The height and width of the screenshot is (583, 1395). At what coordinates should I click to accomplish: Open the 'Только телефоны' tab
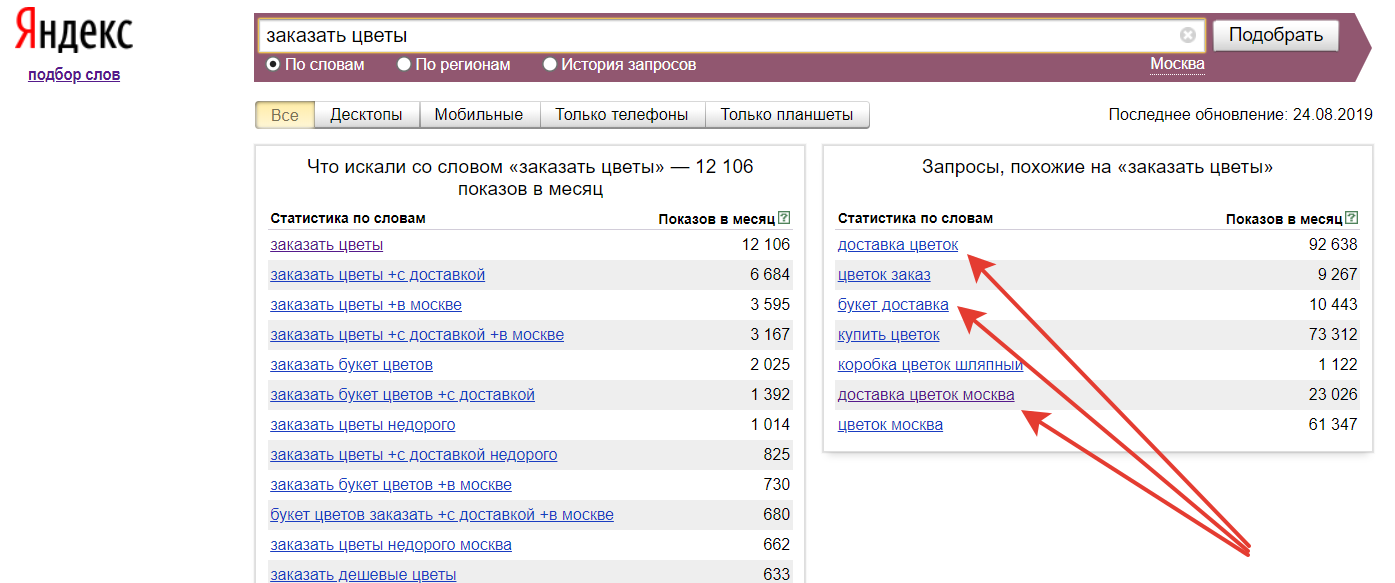(x=621, y=115)
